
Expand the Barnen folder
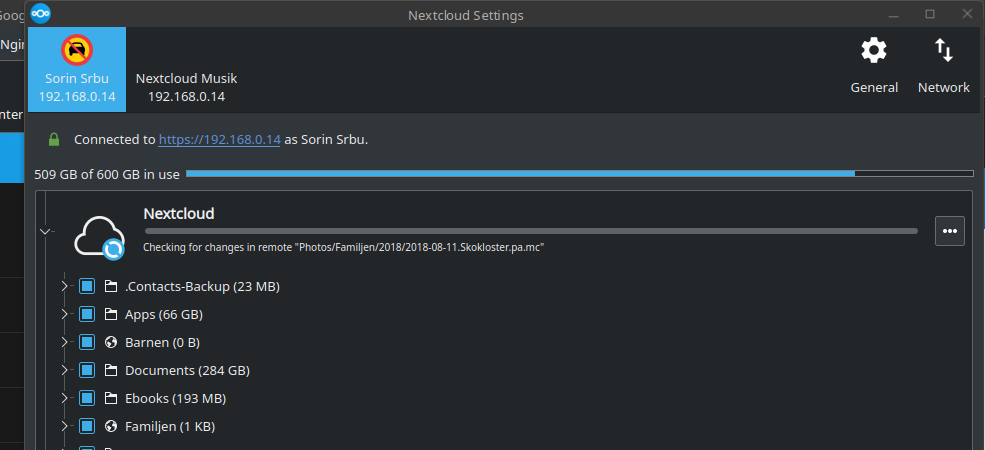coord(64,343)
